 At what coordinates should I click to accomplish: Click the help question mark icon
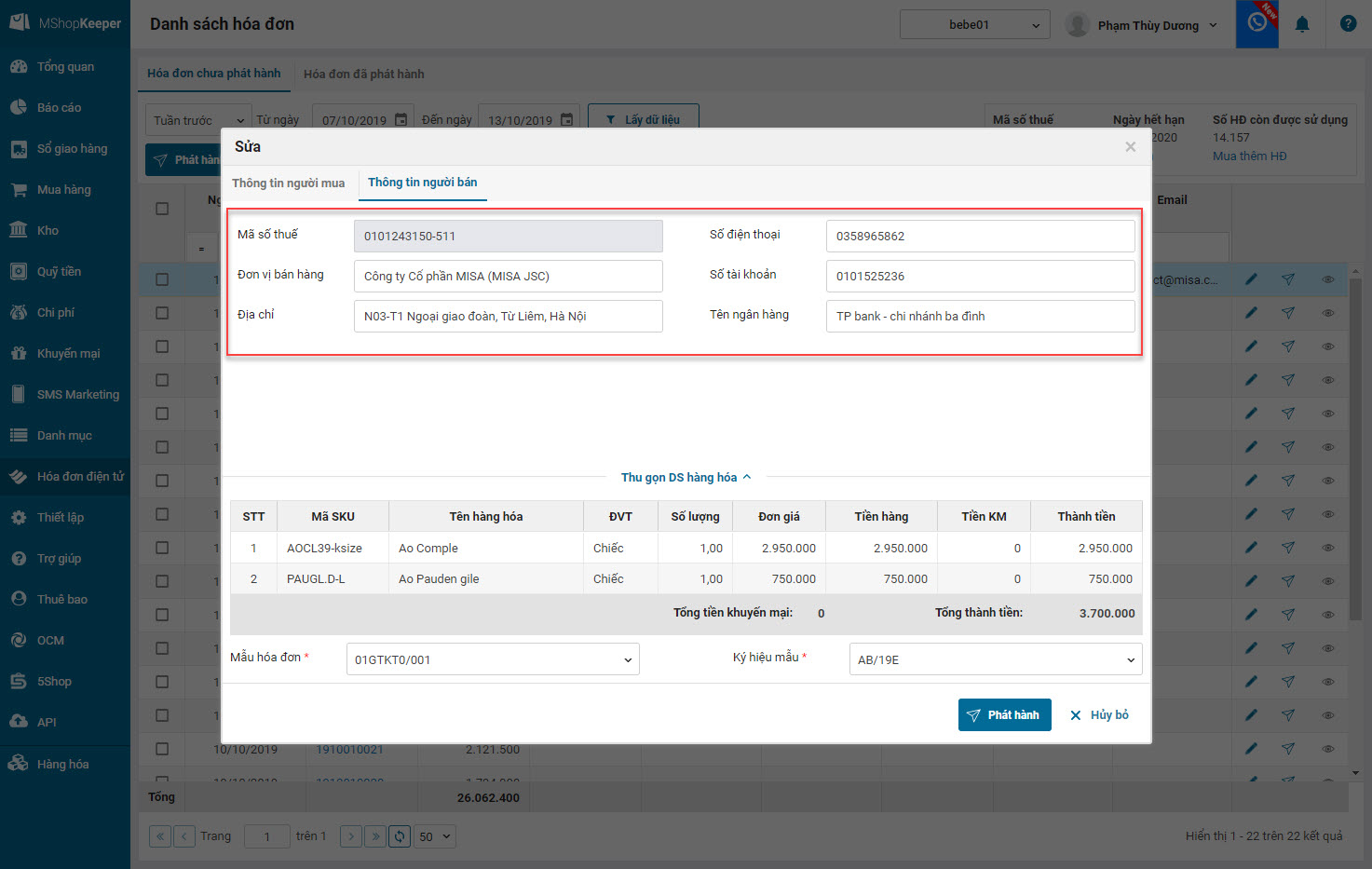pyautogui.click(x=1348, y=24)
